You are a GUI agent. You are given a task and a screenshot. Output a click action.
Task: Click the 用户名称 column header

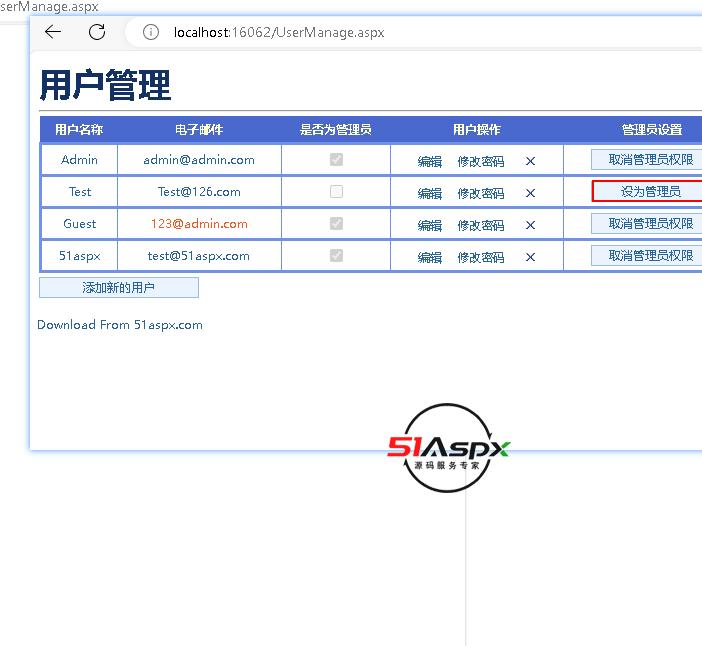coord(79,130)
